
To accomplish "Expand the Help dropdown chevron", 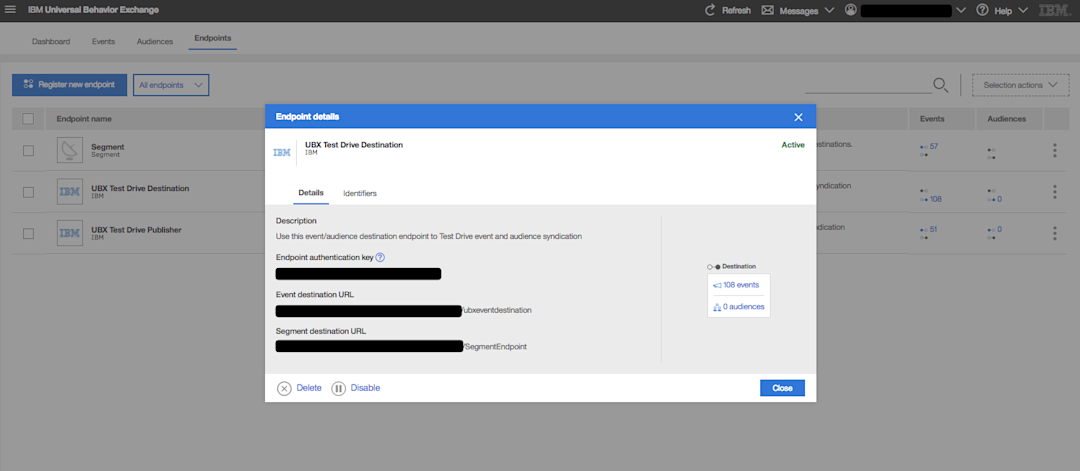I will (x=1022, y=10).
